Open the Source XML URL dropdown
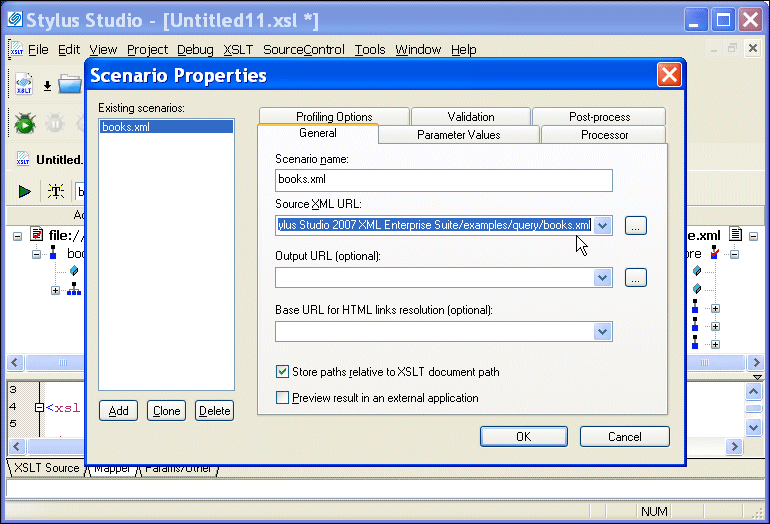Screen dimensions: 770x524 (602, 226)
